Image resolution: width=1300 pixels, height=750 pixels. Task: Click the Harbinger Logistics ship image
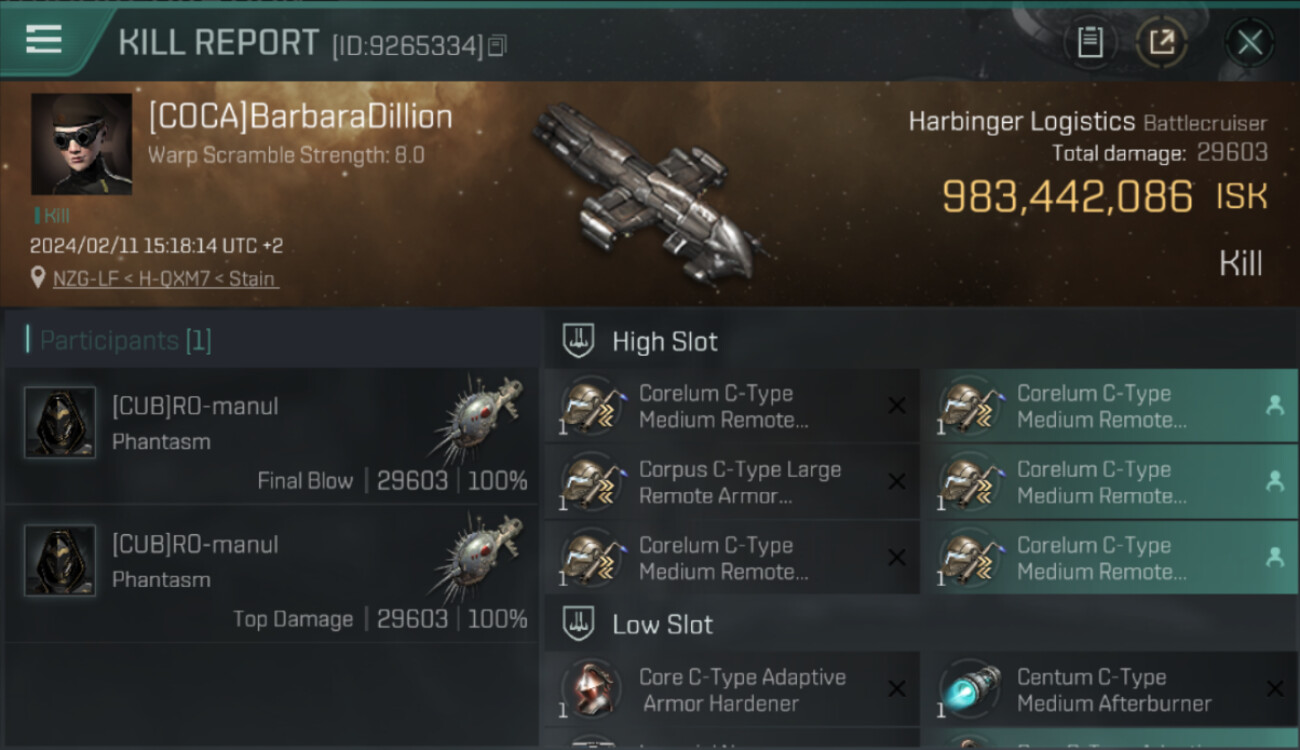click(x=645, y=190)
